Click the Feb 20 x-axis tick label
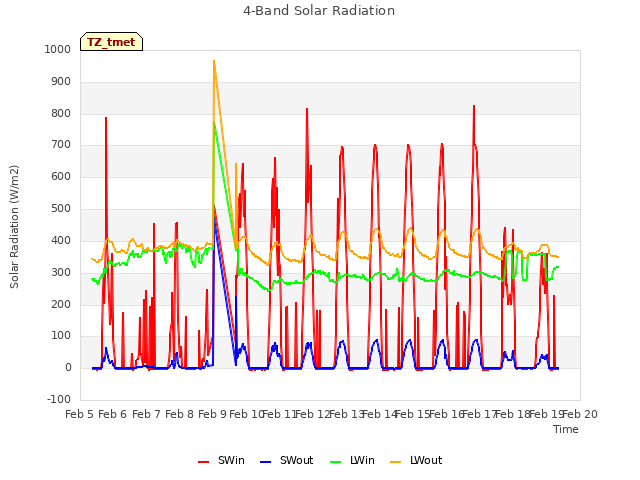Viewport: 640px width, 480px height. point(580,414)
